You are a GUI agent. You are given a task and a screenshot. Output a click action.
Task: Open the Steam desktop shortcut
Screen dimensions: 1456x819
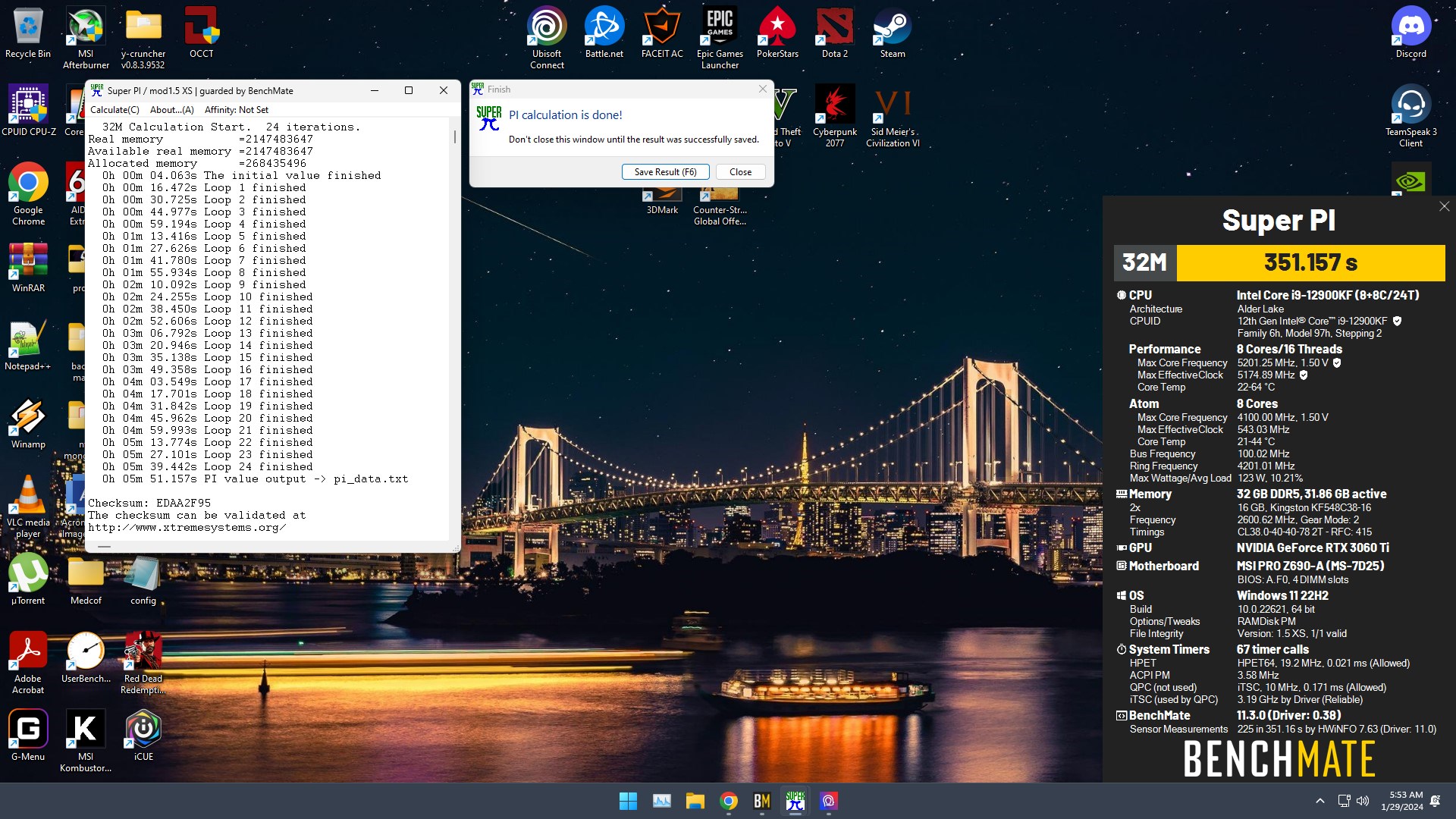click(x=893, y=33)
